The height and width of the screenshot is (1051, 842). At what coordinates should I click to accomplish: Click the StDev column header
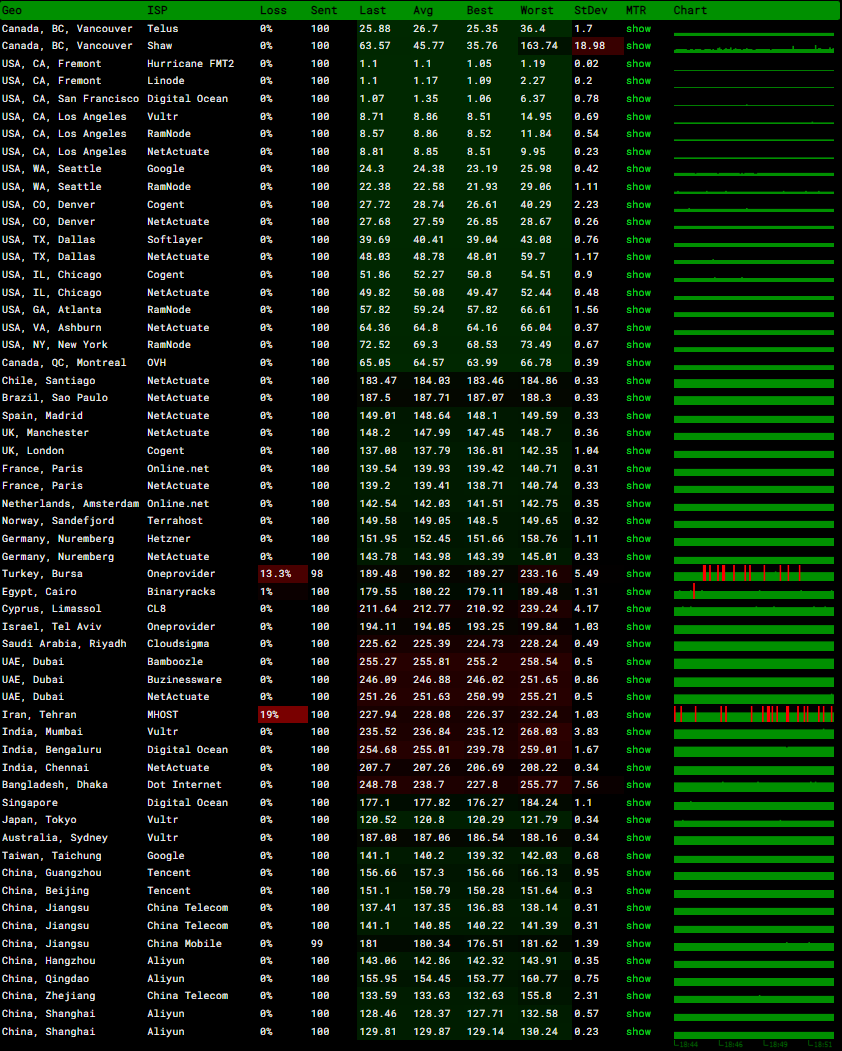(589, 10)
